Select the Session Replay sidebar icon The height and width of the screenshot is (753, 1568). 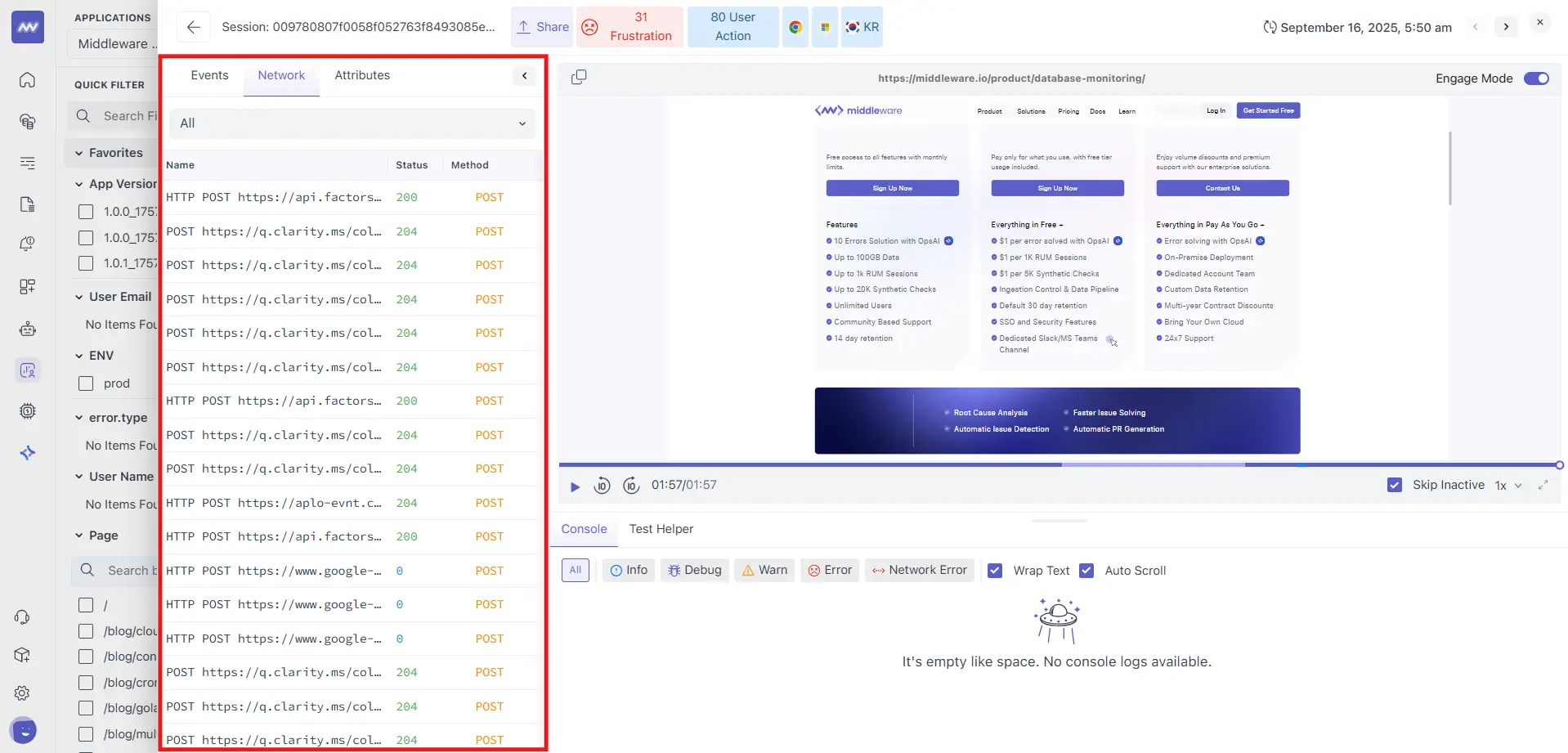click(27, 370)
